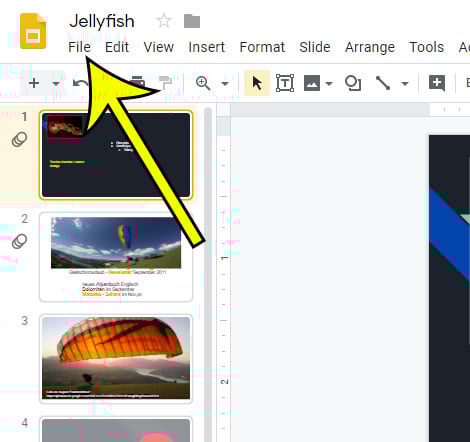The width and height of the screenshot is (470, 442).
Task: Open the move-to-folder icon
Action: (x=192, y=21)
